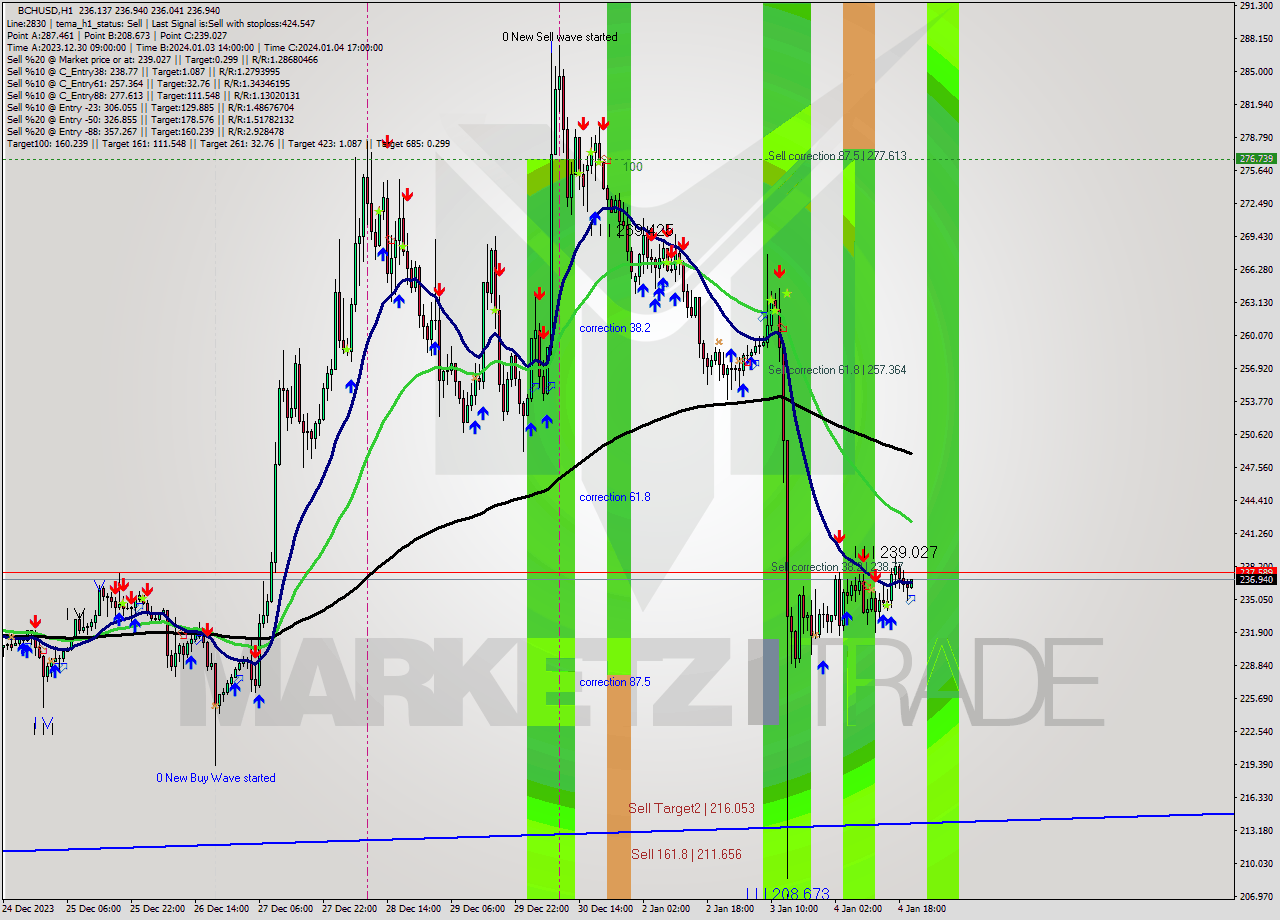
Task: Click the 'Time A:2023.12.30 09:00:00' info line
Action: 194,47
